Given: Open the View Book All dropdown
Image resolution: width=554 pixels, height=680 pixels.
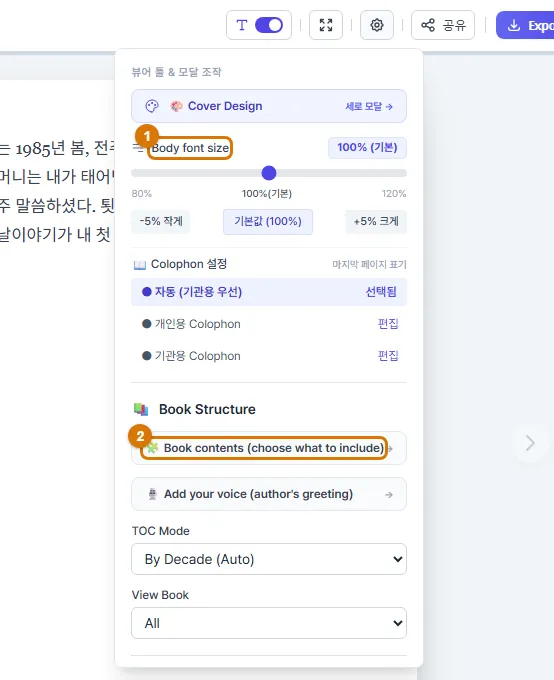Looking at the screenshot, I should pos(269,623).
